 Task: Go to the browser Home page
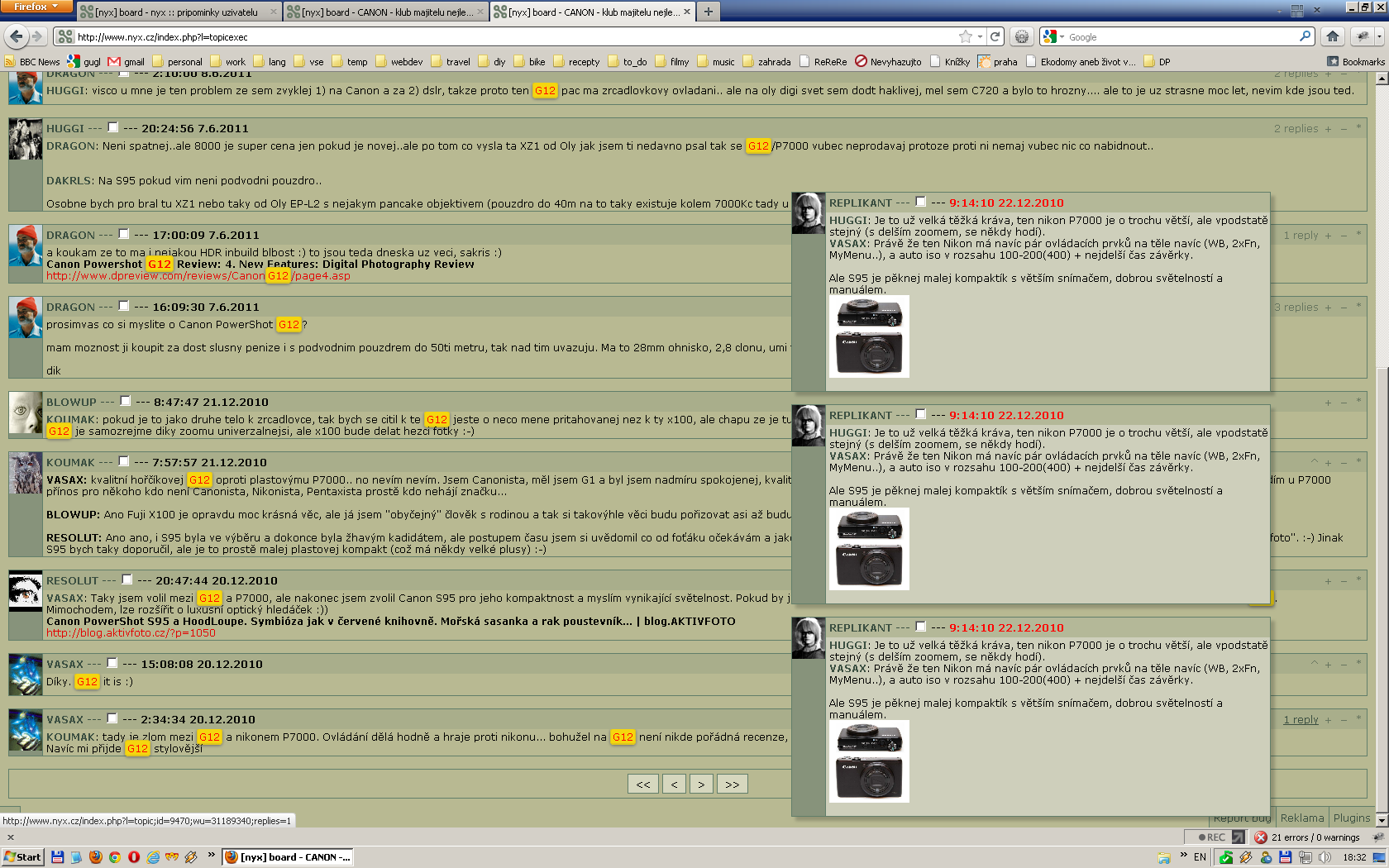1332,36
